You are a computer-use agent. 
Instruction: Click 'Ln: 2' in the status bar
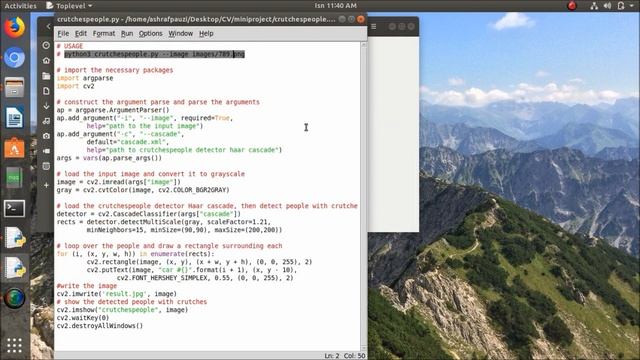coord(331,356)
